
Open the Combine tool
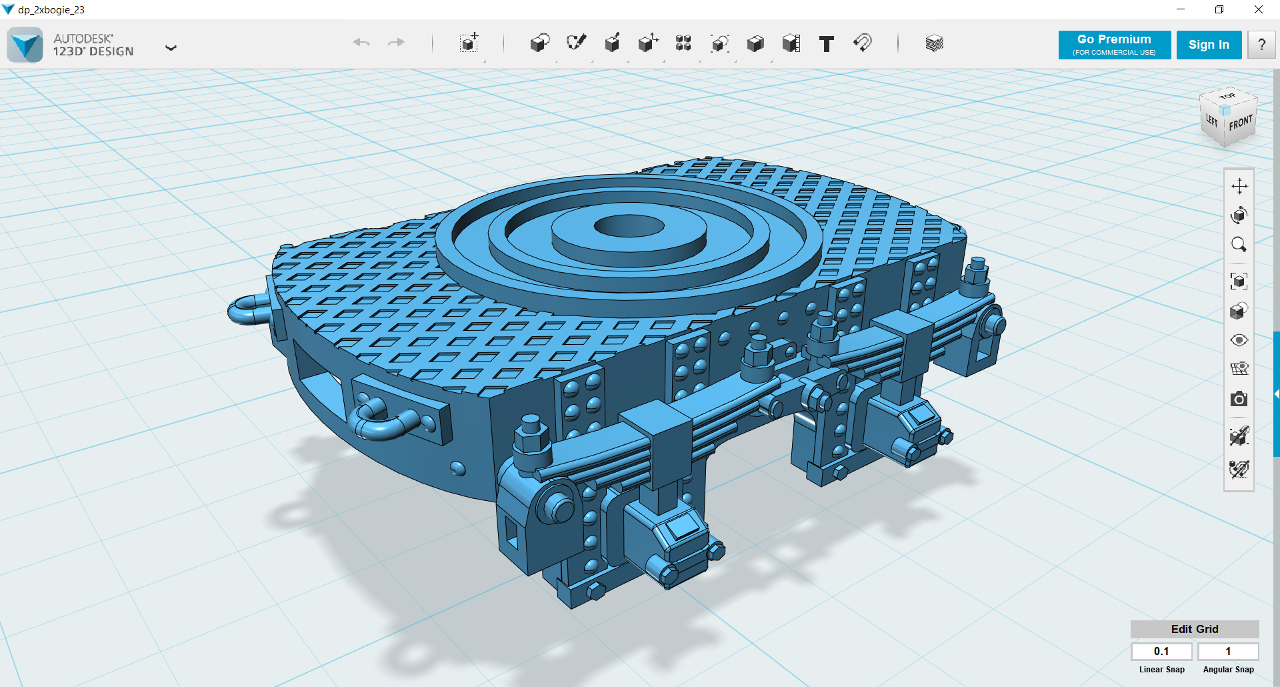point(756,43)
